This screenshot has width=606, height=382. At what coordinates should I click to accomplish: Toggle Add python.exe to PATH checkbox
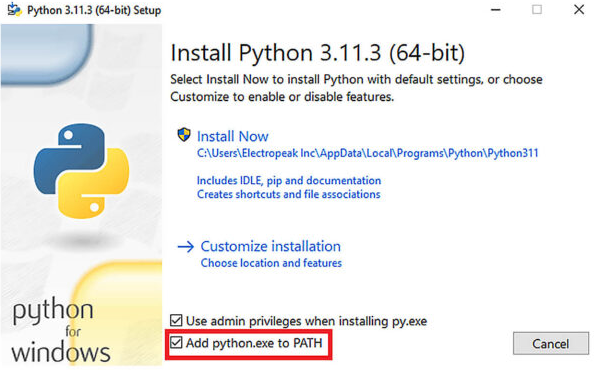pyautogui.click(x=176, y=343)
